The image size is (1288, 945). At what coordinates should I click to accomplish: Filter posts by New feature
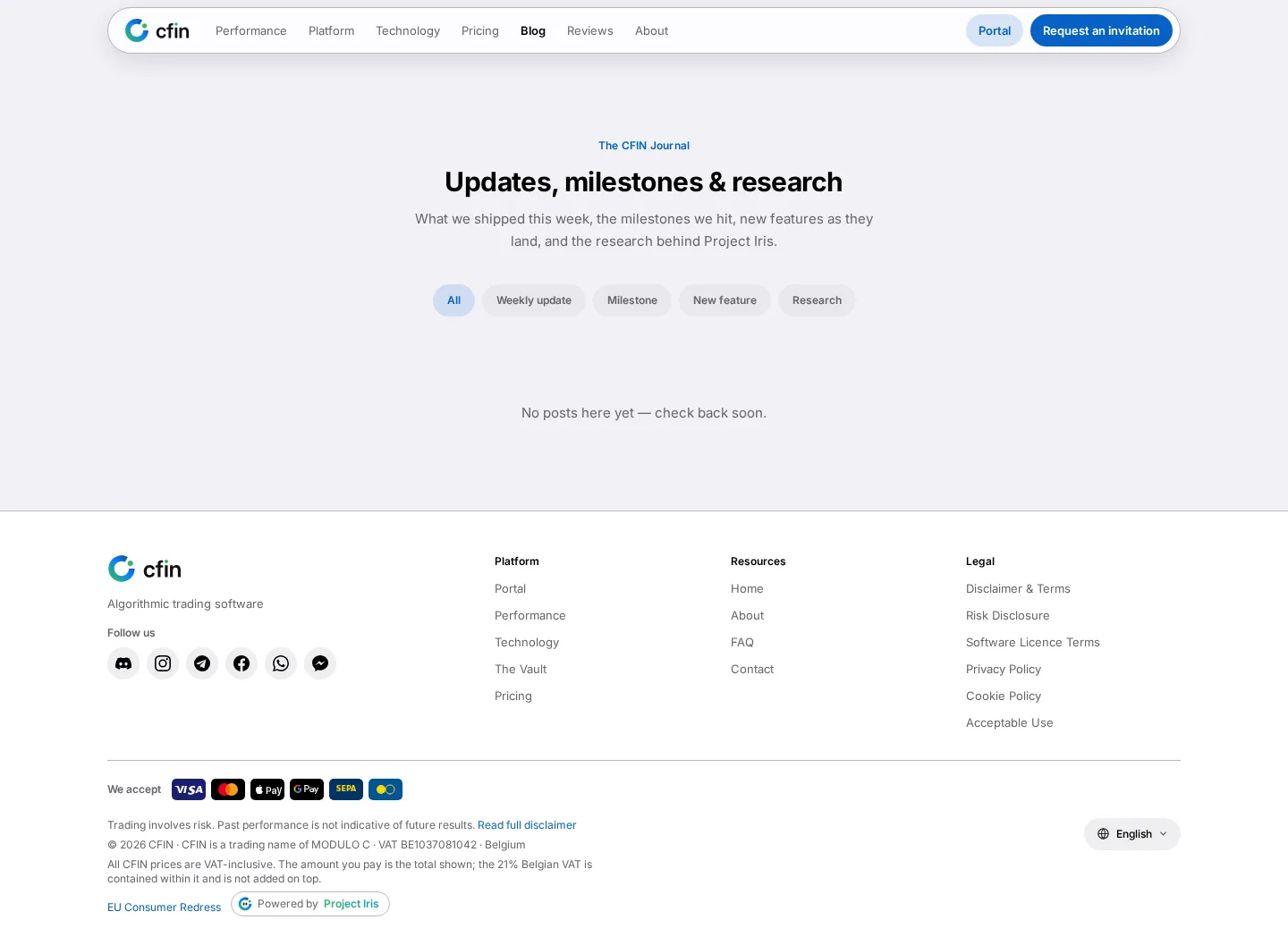point(724,300)
